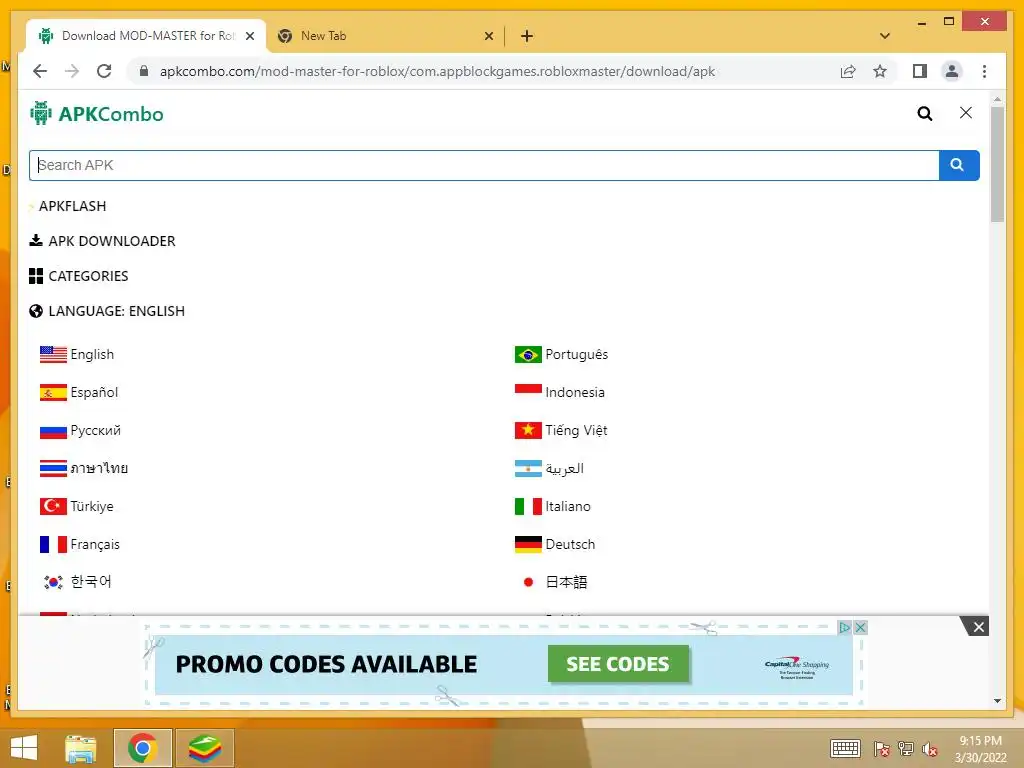Click the muted volume tray icon

pyautogui.click(x=929, y=749)
